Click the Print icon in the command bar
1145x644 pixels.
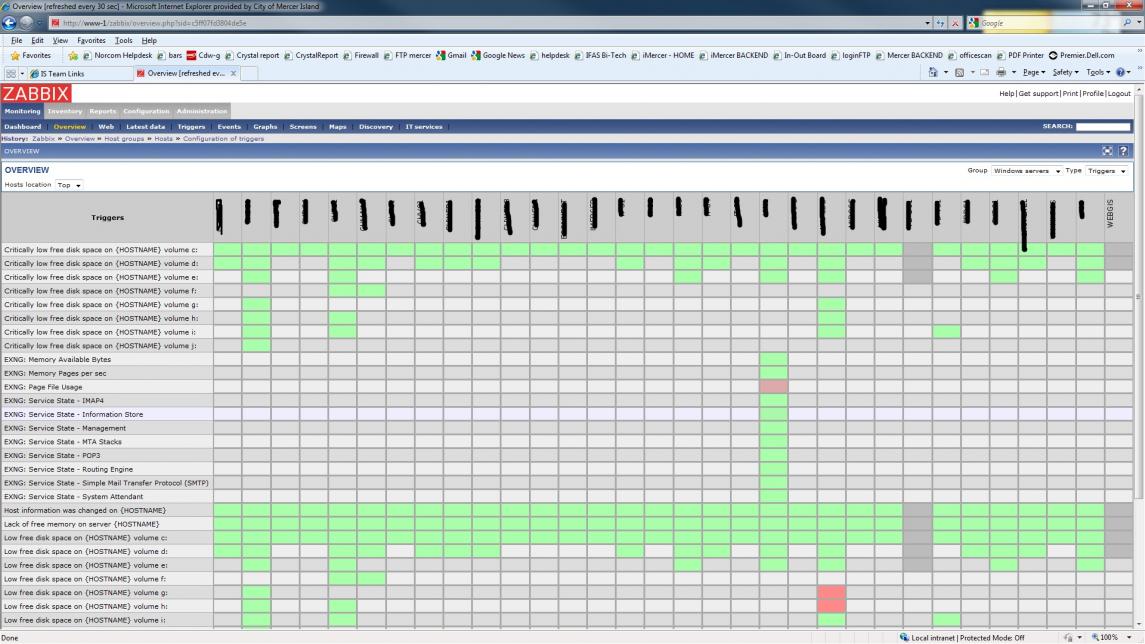[1001, 72]
